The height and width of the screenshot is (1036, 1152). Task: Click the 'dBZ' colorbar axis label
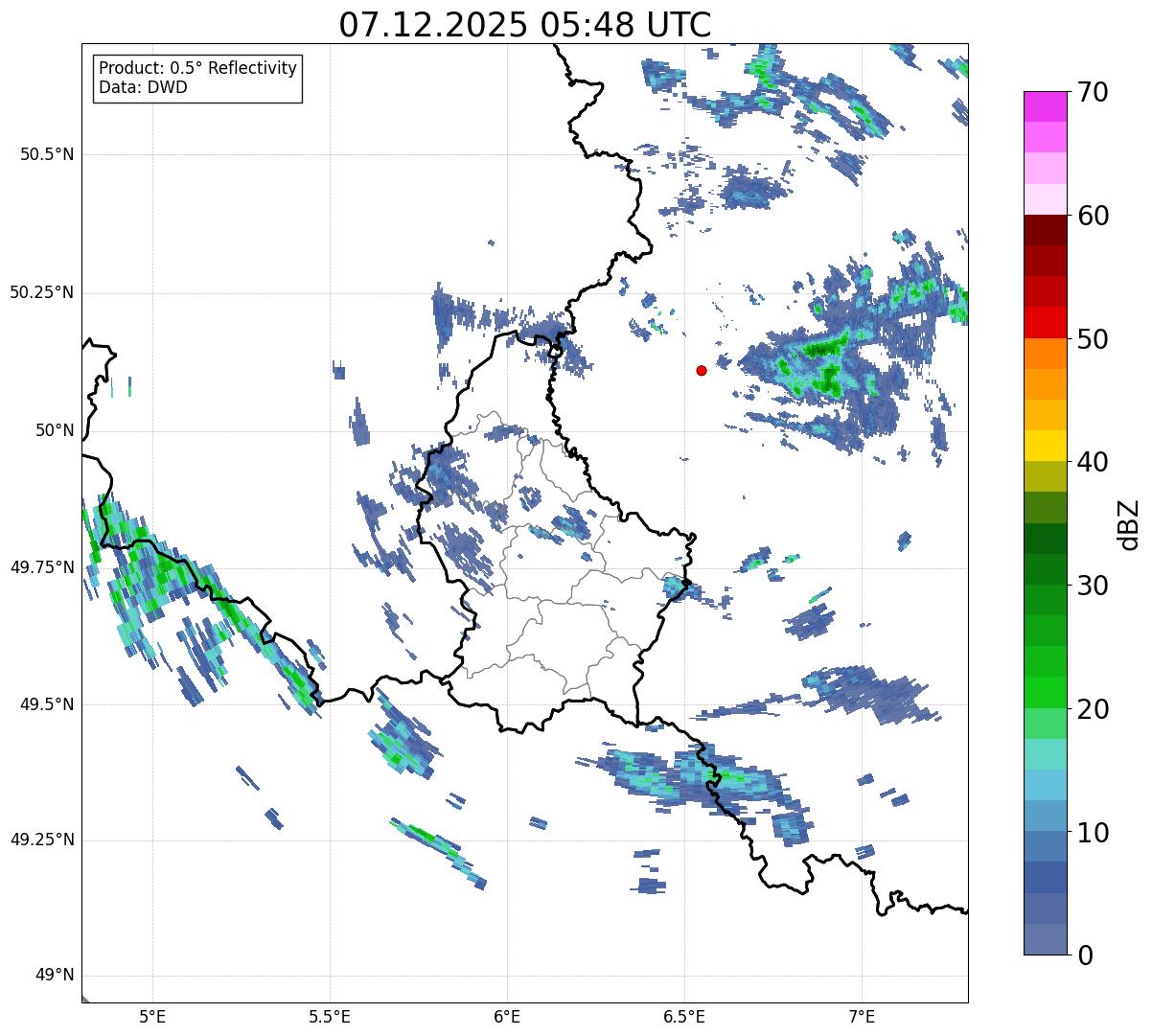click(x=1129, y=524)
